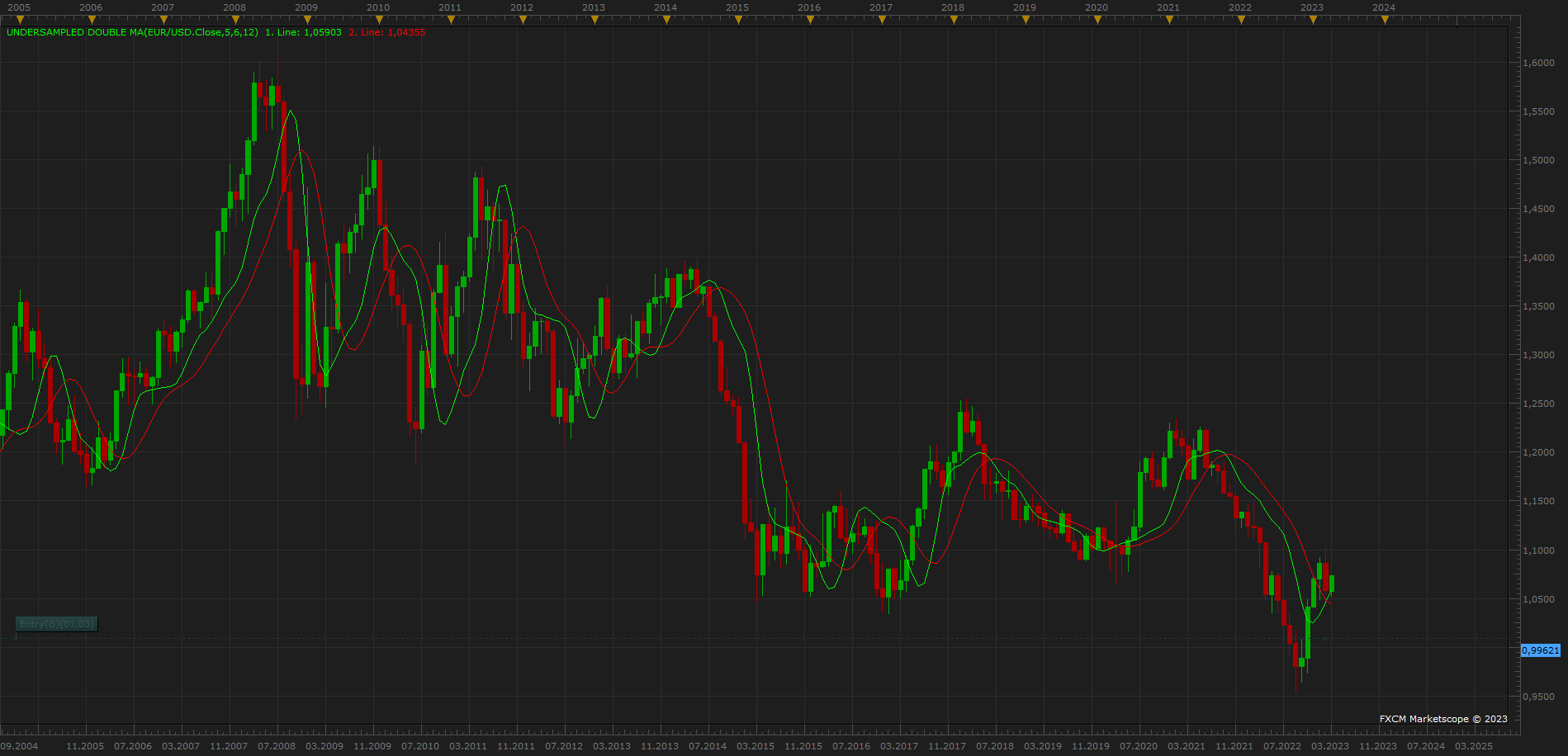Image resolution: width=1568 pixels, height=756 pixels.
Task: Select the 2012 year marker triangle
Action: (x=523, y=20)
